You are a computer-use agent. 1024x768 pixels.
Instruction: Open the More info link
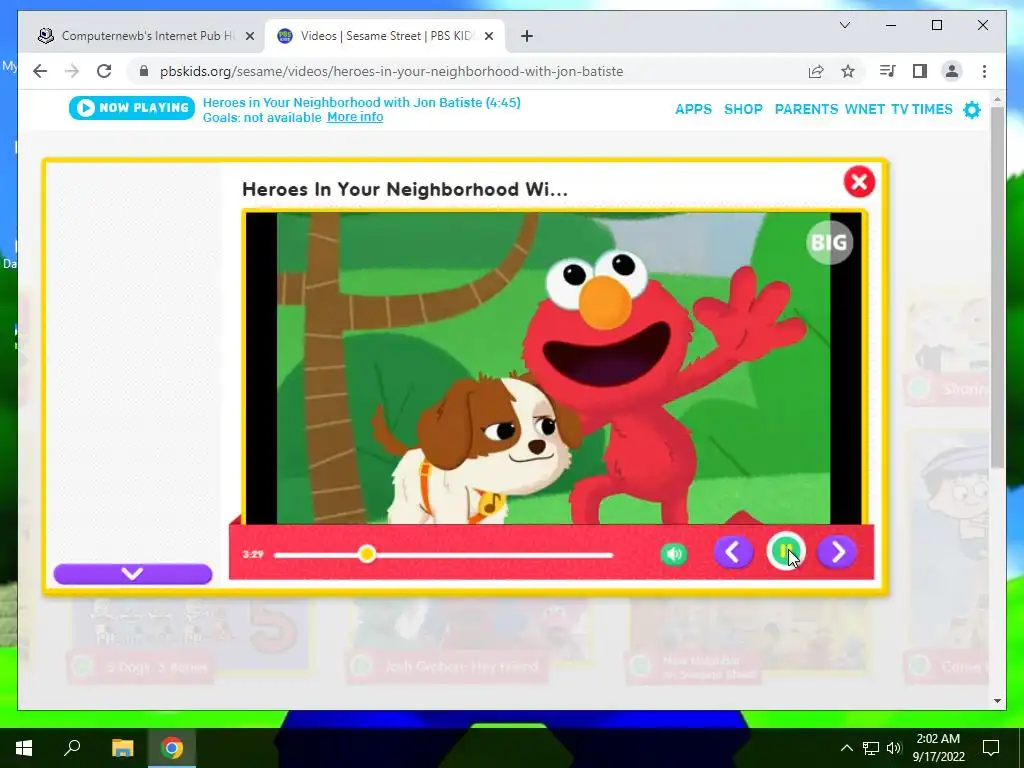(355, 117)
